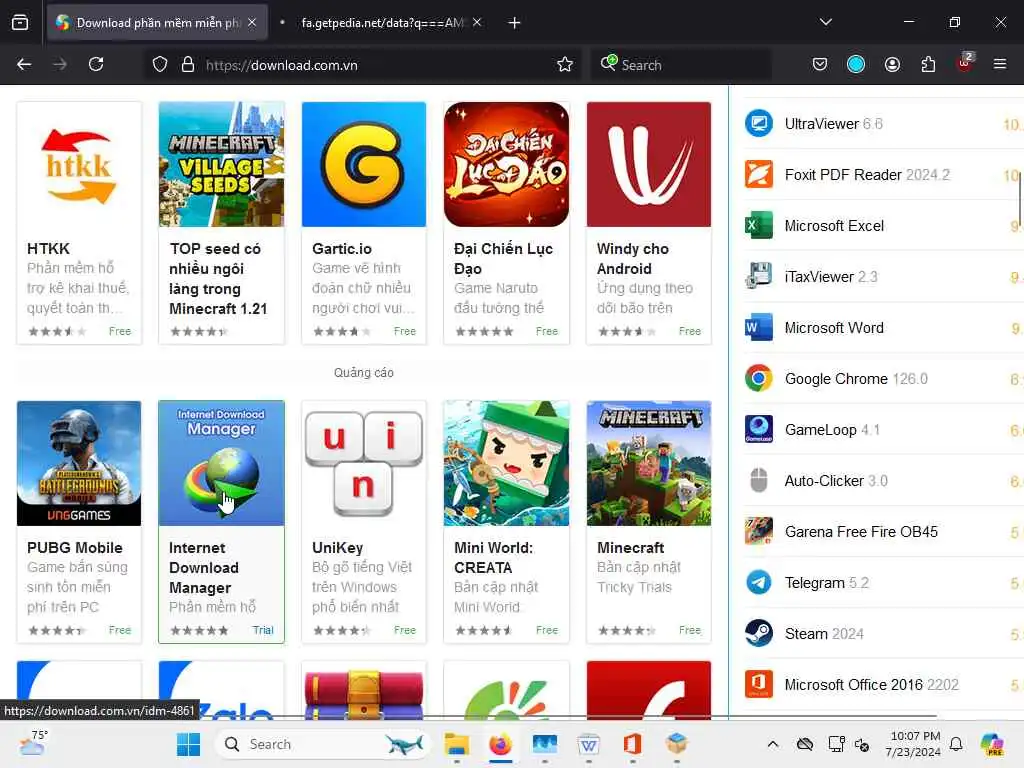Click GameLoop icon in list

[758, 429]
